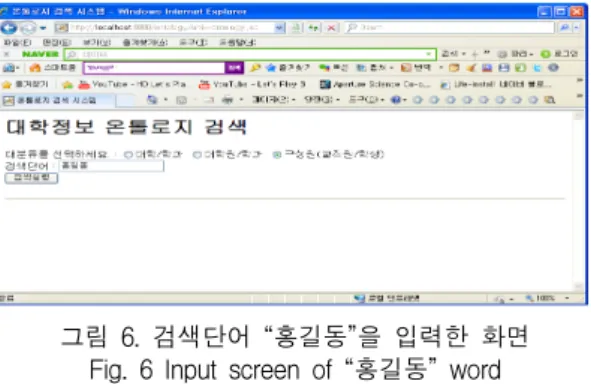
Task: Go back with the browser Back arrow
Action: [9, 28]
